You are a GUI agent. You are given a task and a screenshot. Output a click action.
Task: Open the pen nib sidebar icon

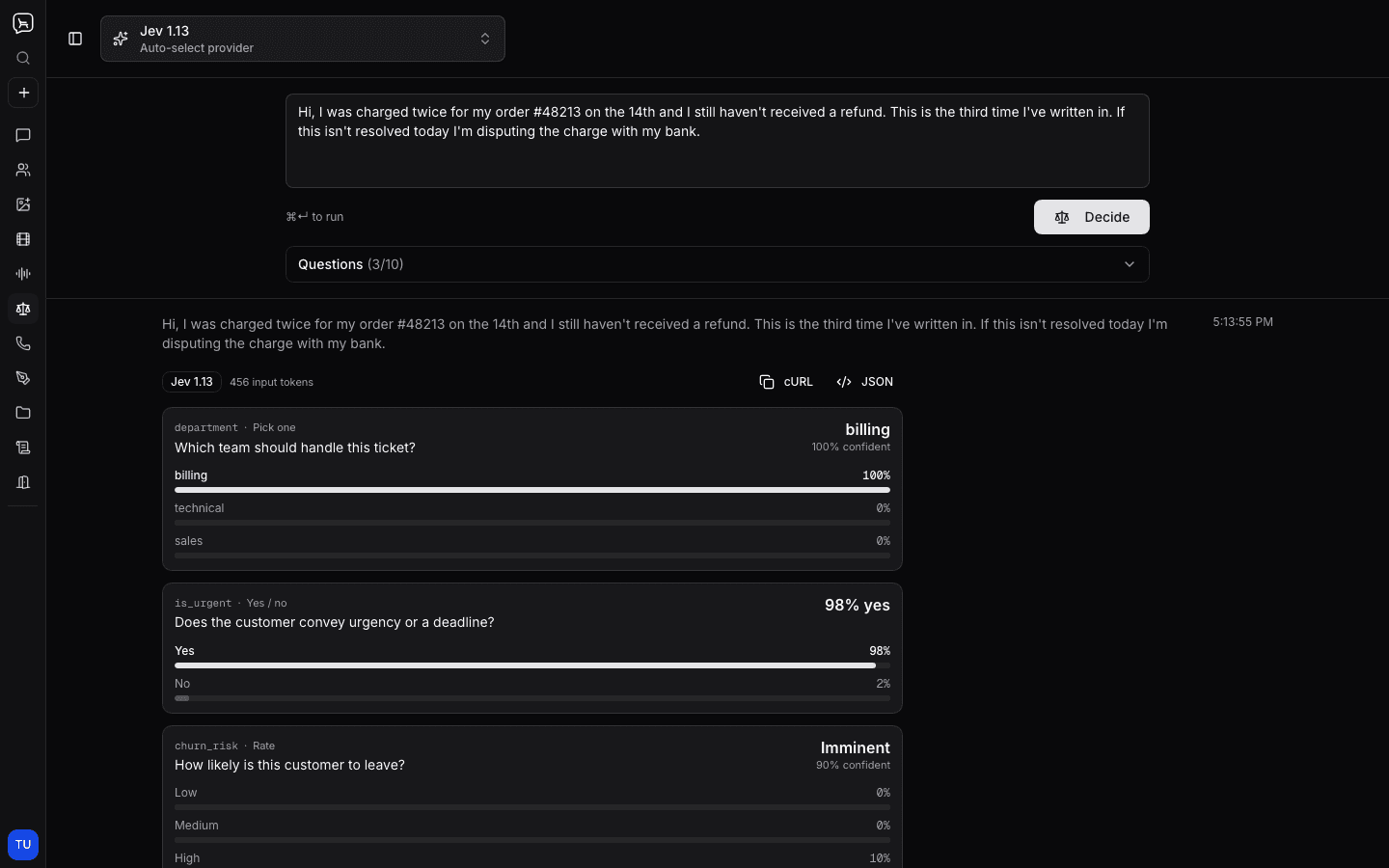click(x=23, y=378)
